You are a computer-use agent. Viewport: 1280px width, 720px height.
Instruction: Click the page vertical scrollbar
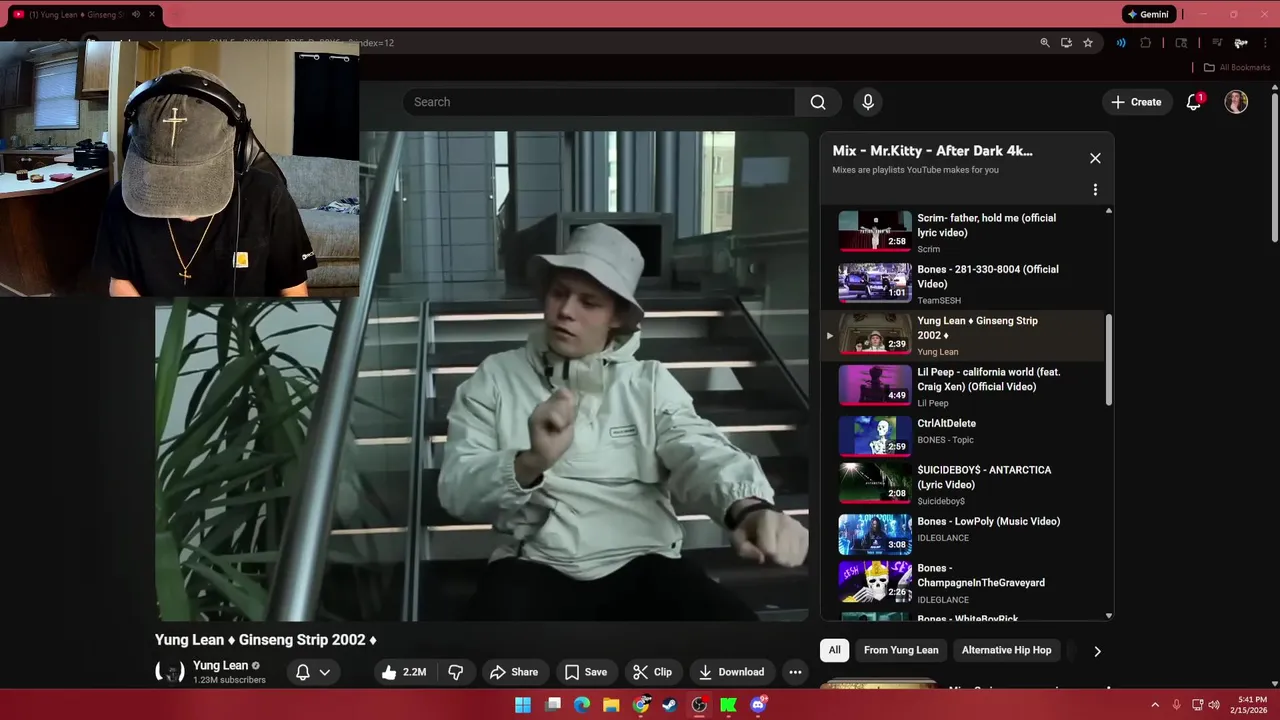[x=1274, y=167]
